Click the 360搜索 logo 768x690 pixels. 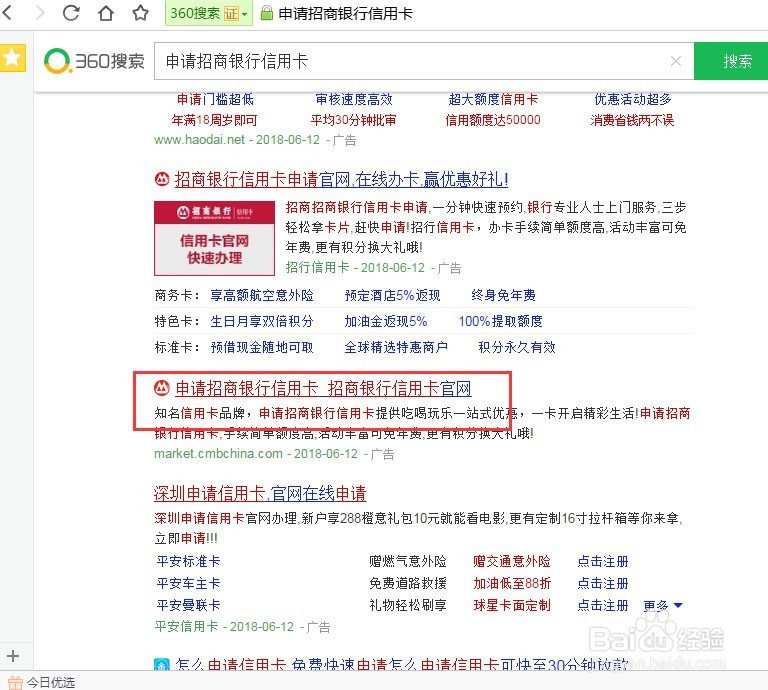[95, 61]
